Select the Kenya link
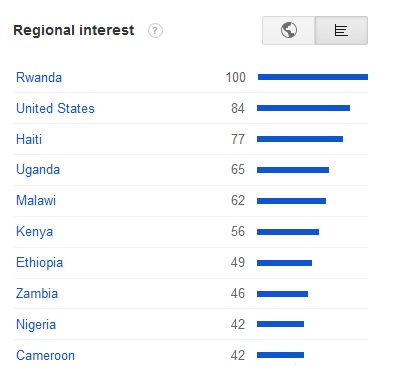The width and height of the screenshot is (399, 386). 34,232
